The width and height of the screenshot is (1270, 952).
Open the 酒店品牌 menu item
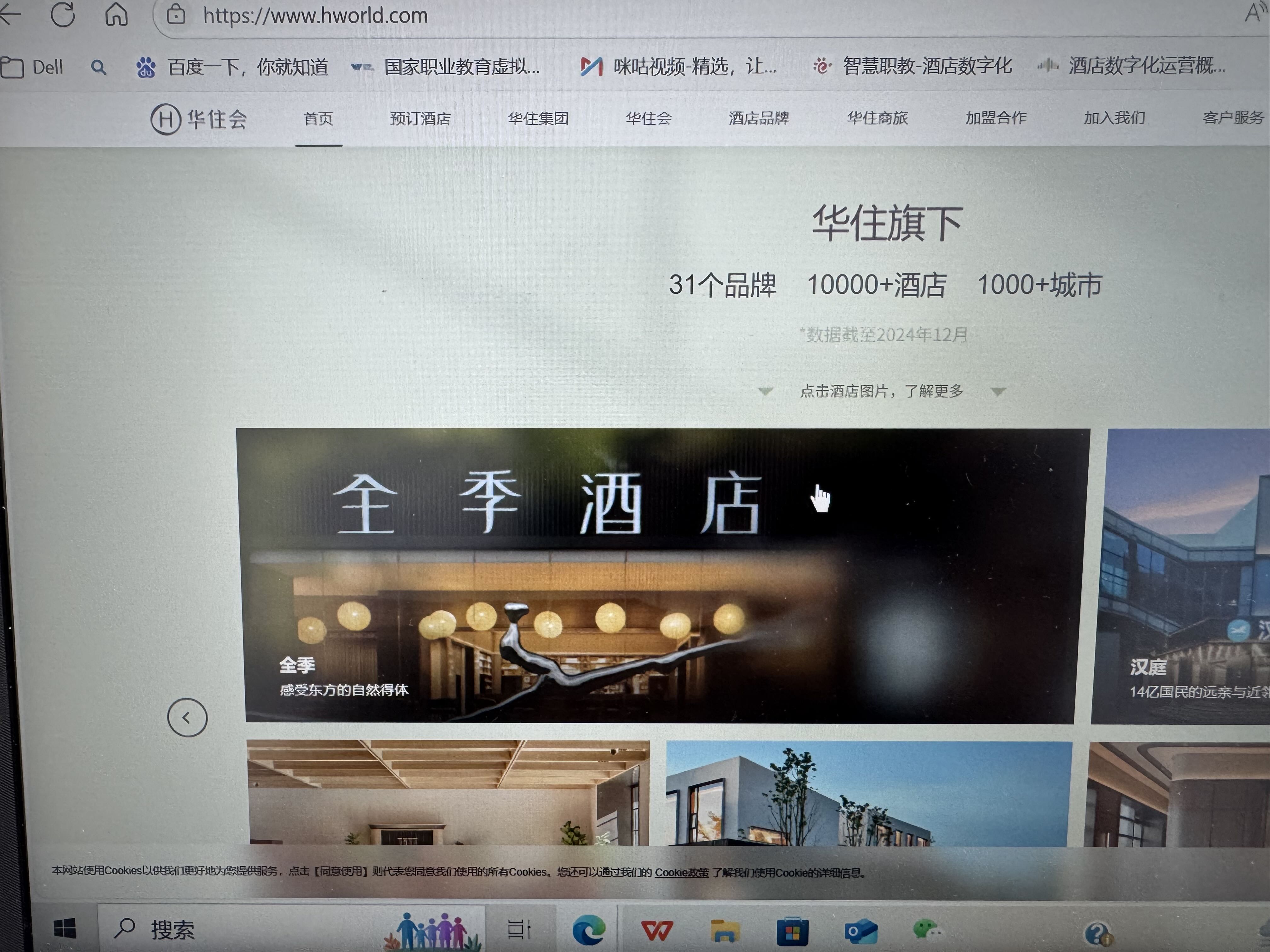(x=759, y=118)
